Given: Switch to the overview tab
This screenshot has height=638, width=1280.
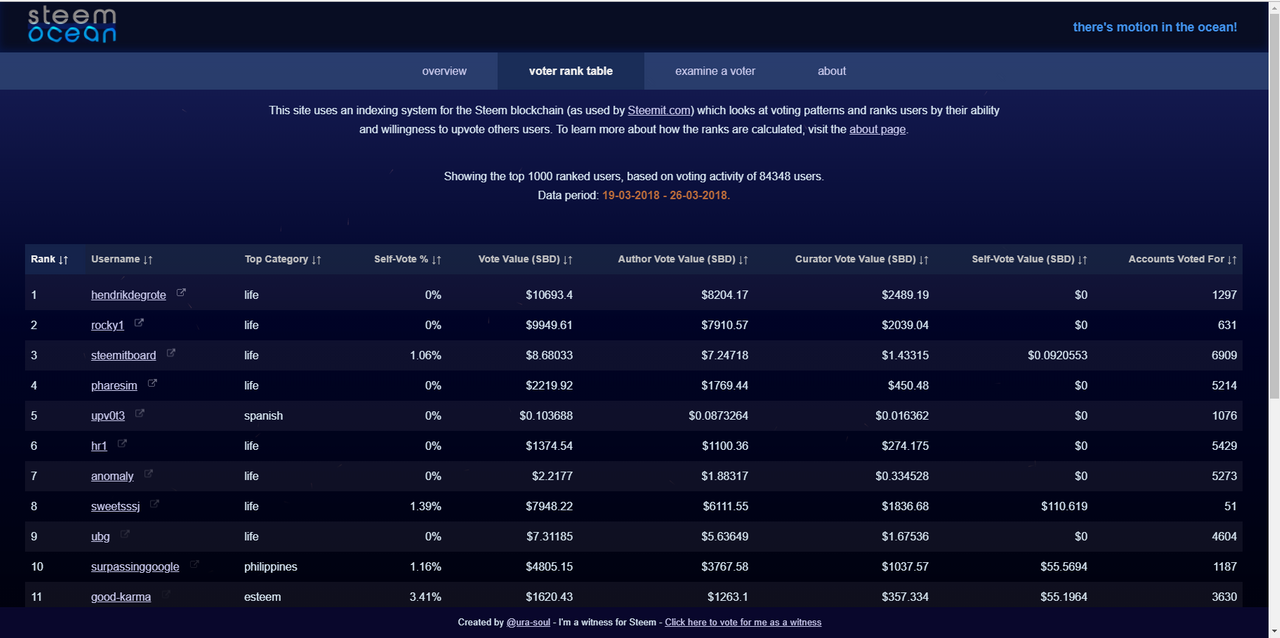Looking at the screenshot, I should pos(444,71).
